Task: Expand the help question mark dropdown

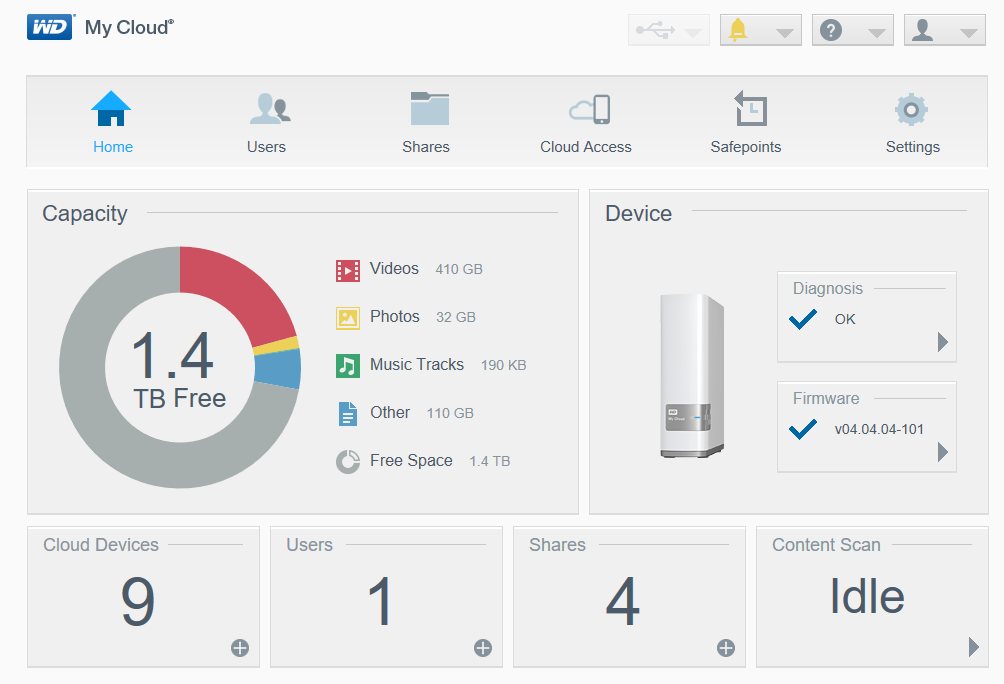Action: [x=852, y=30]
